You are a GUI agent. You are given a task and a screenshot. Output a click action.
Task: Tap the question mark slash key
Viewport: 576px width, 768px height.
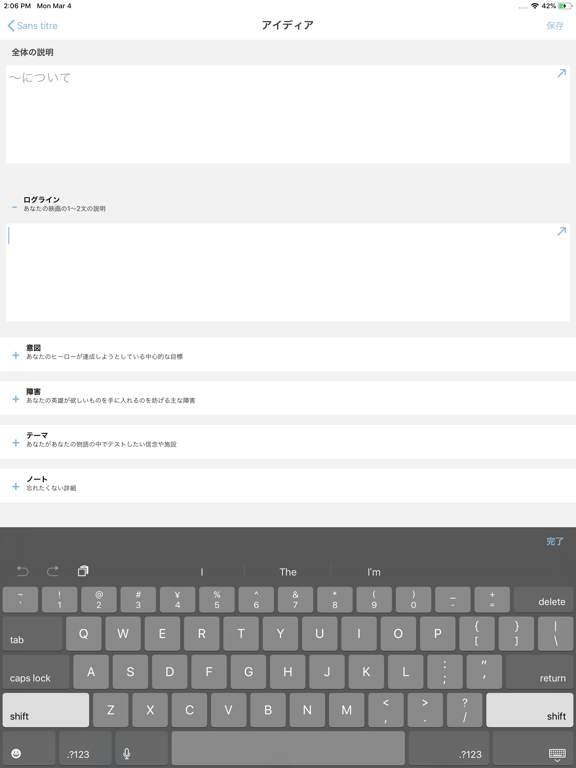pos(464,710)
